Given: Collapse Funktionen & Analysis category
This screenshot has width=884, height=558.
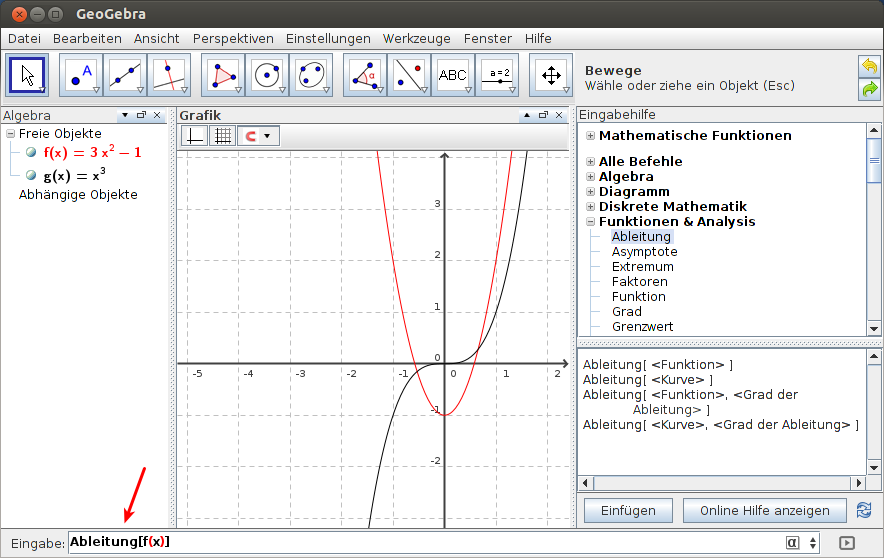Looking at the screenshot, I should (x=590, y=222).
